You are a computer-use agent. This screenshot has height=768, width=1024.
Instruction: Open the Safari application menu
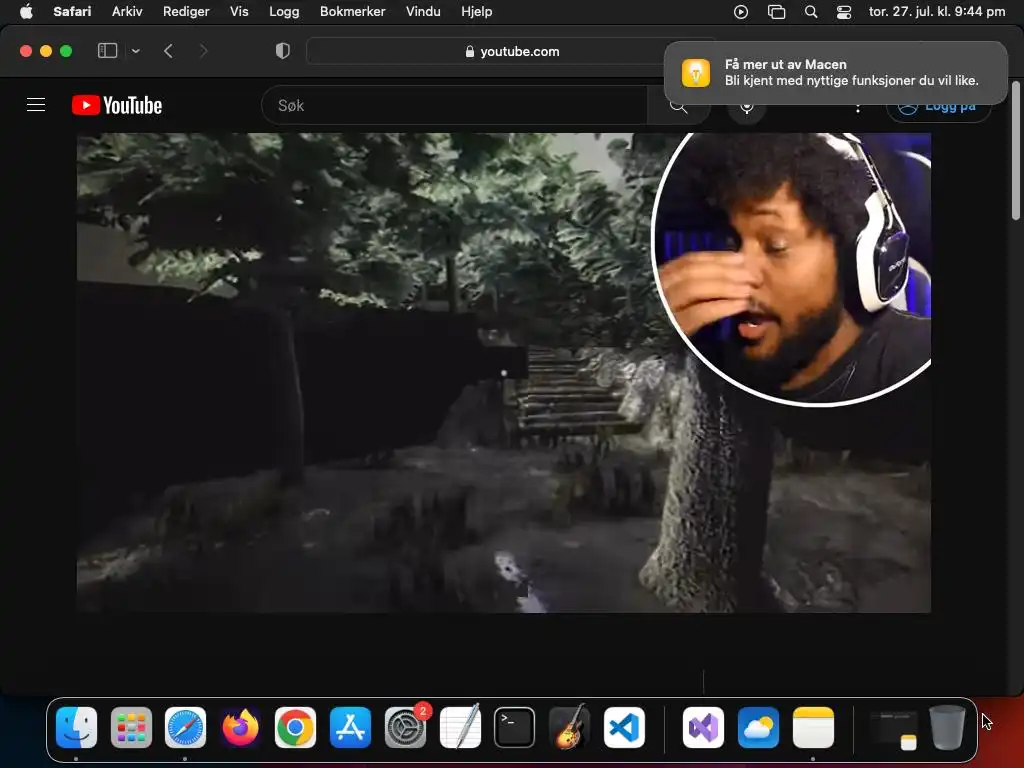tap(72, 12)
